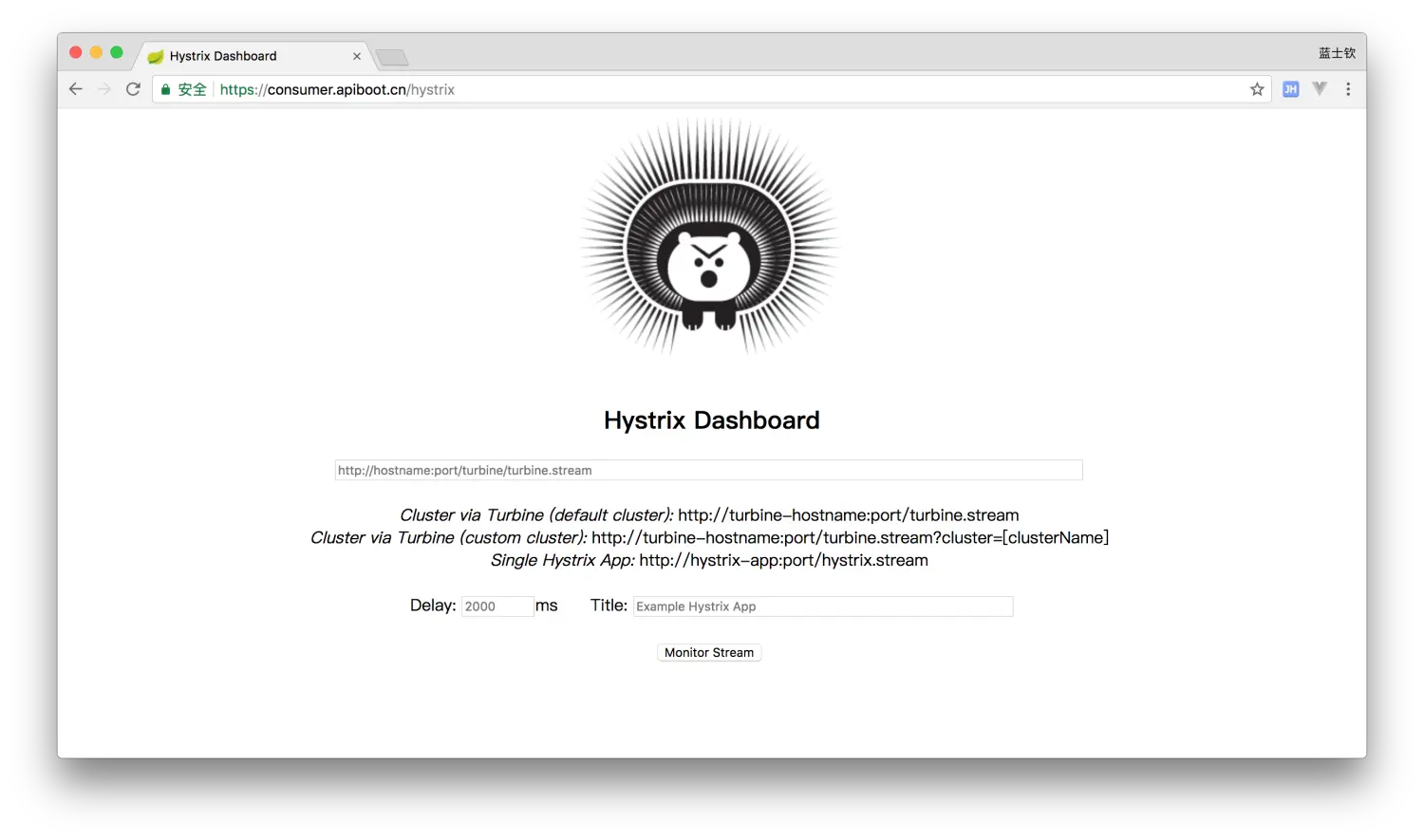Open a new tab button

pos(391,58)
